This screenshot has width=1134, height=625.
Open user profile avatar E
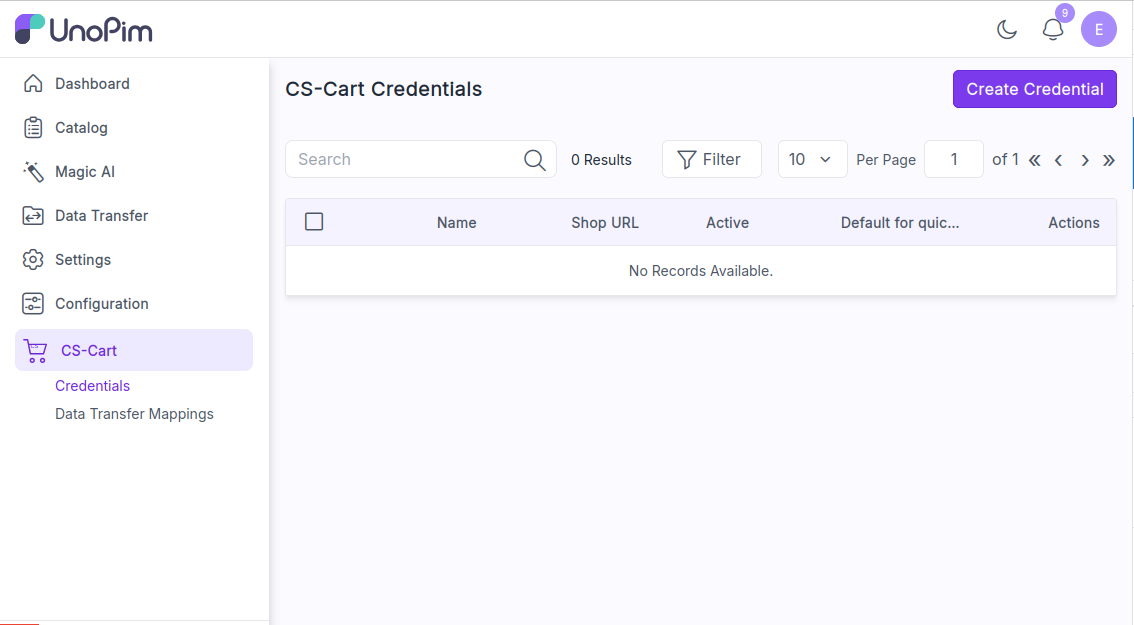click(x=1099, y=30)
